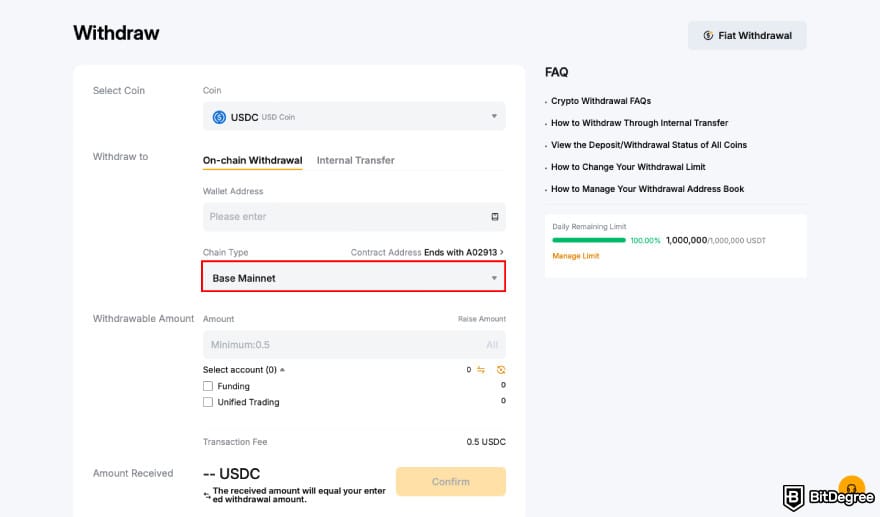Click the 100.00% limit percentage text
Image resolution: width=880 pixels, height=517 pixels.
point(645,240)
